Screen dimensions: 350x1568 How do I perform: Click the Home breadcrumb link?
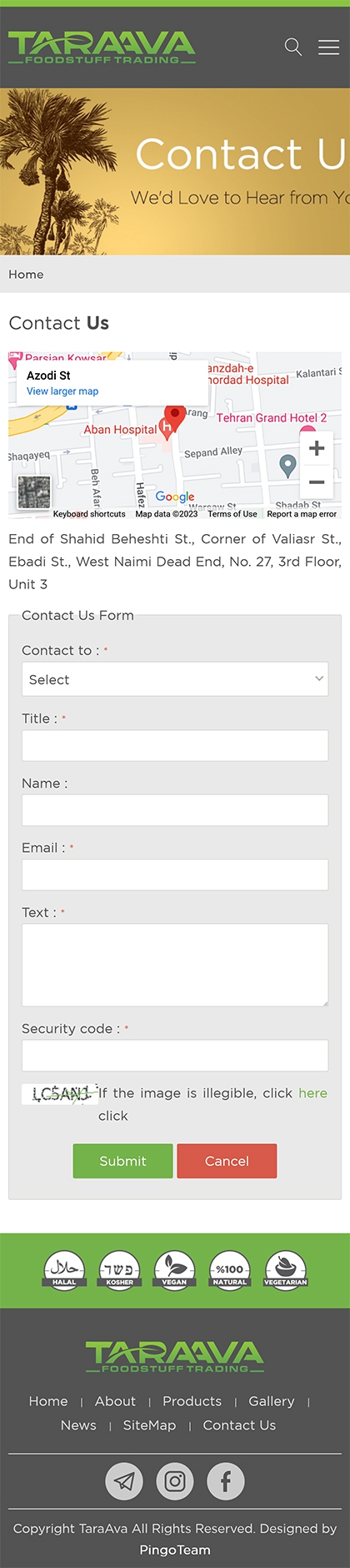point(26,275)
